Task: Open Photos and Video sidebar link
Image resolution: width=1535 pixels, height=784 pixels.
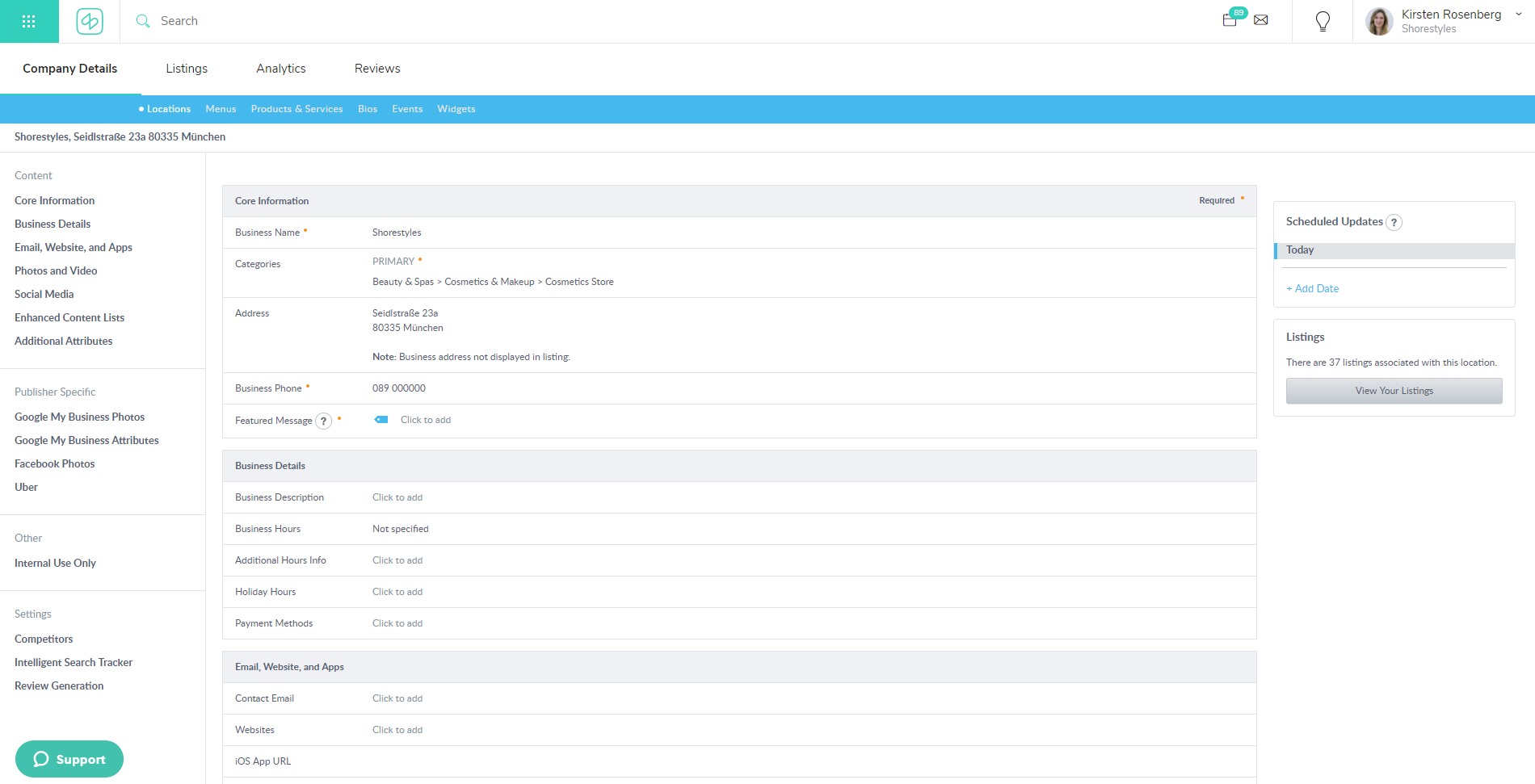Action: click(x=56, y=270)
